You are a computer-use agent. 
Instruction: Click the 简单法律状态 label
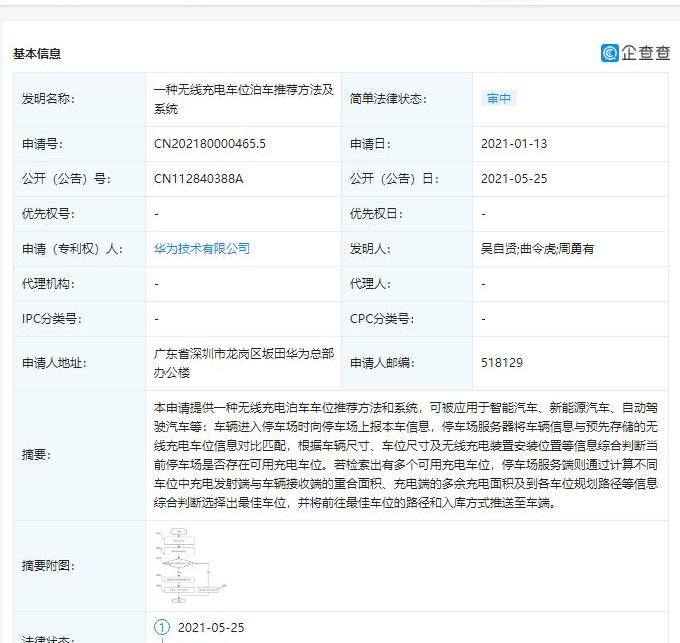(x=388, y=98)
